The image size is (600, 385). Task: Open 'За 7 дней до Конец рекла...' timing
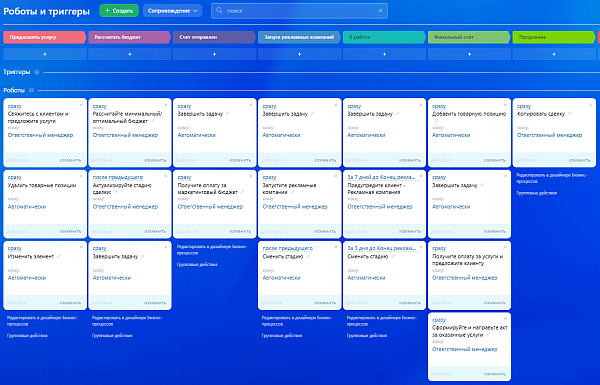[381, 177]
